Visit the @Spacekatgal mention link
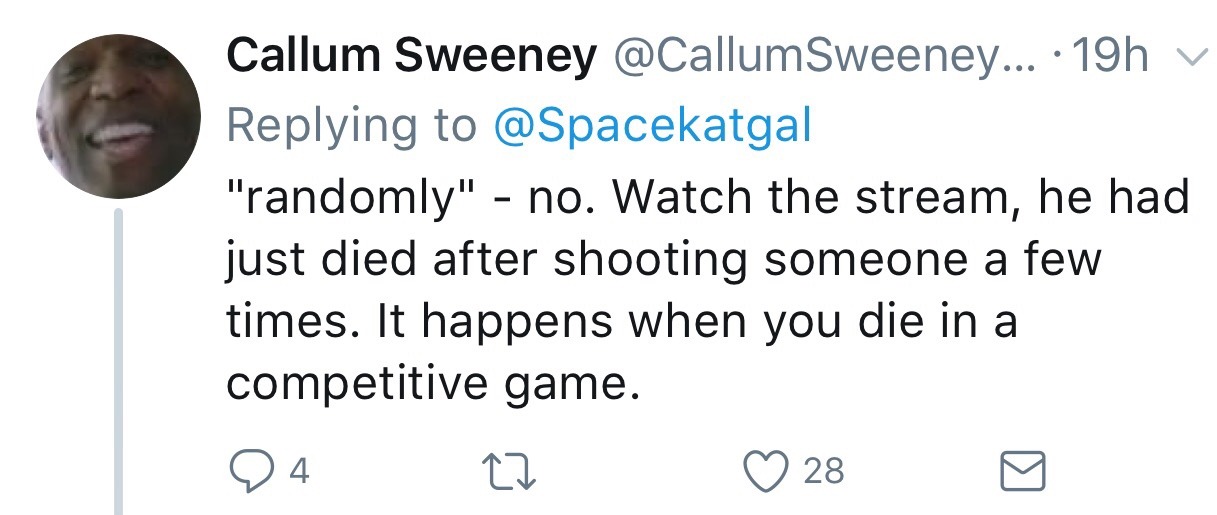 point(650,127)
